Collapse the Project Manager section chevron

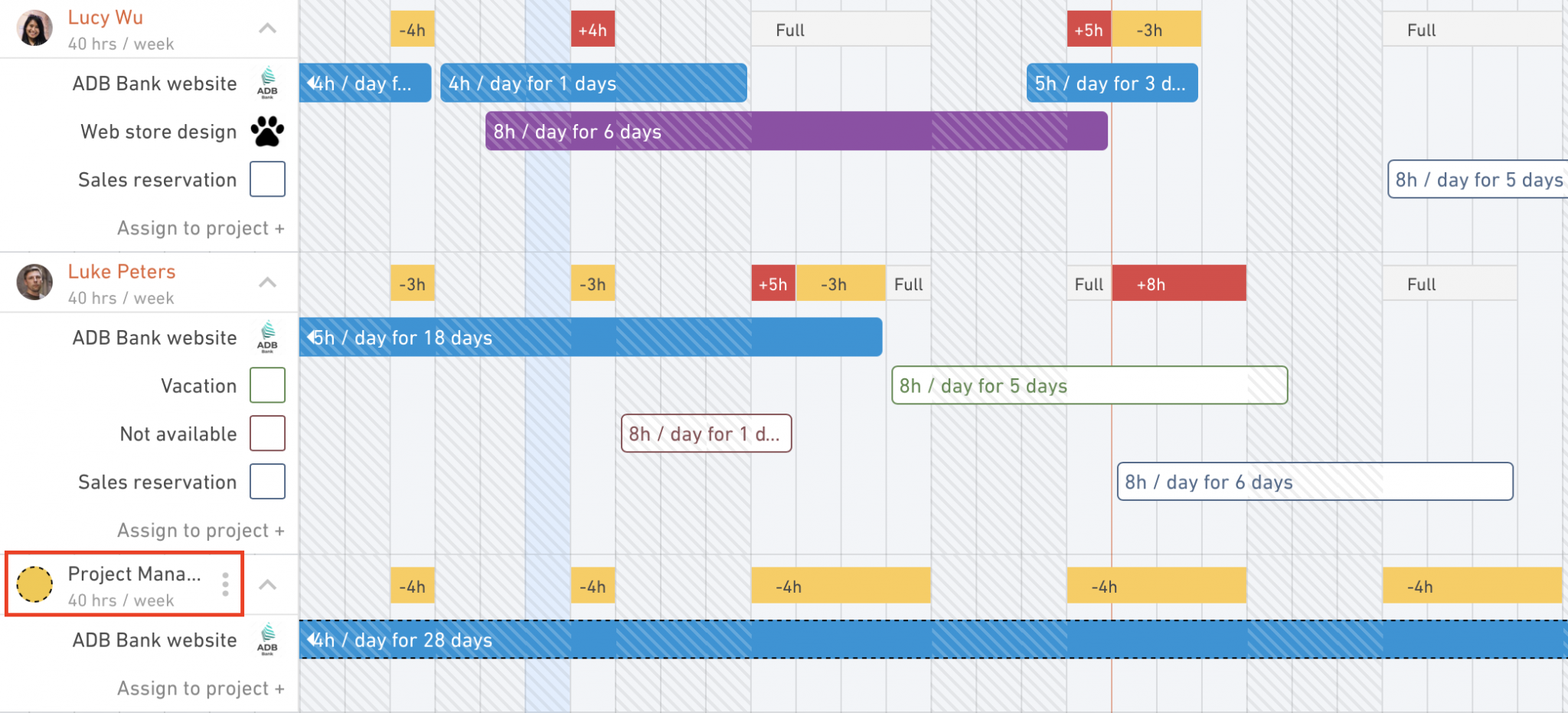coord(267,584)
